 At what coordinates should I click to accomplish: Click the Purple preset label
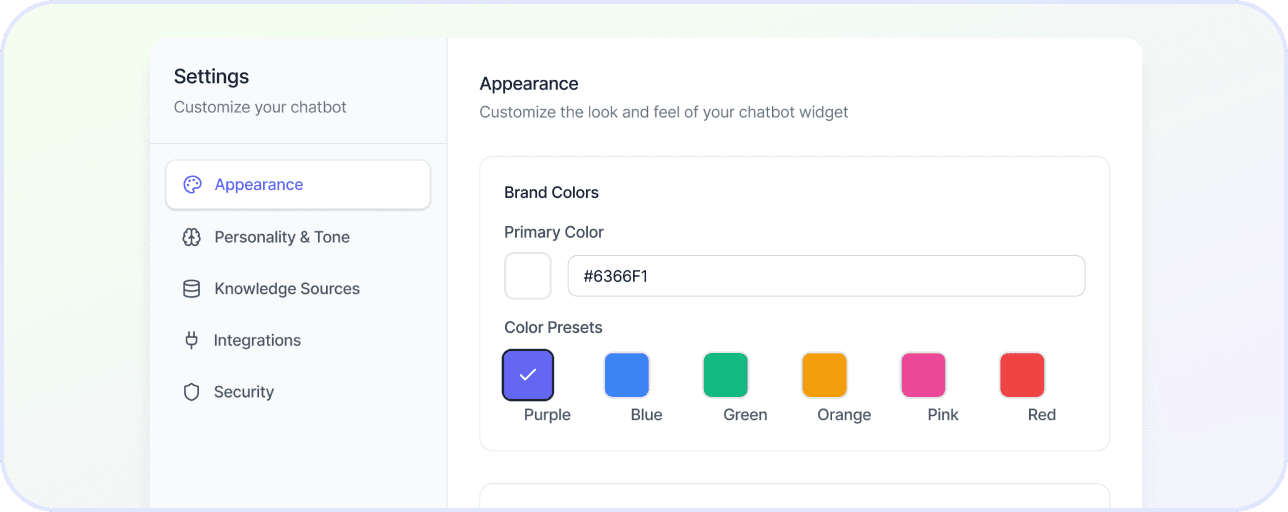(x=547, y=415)
